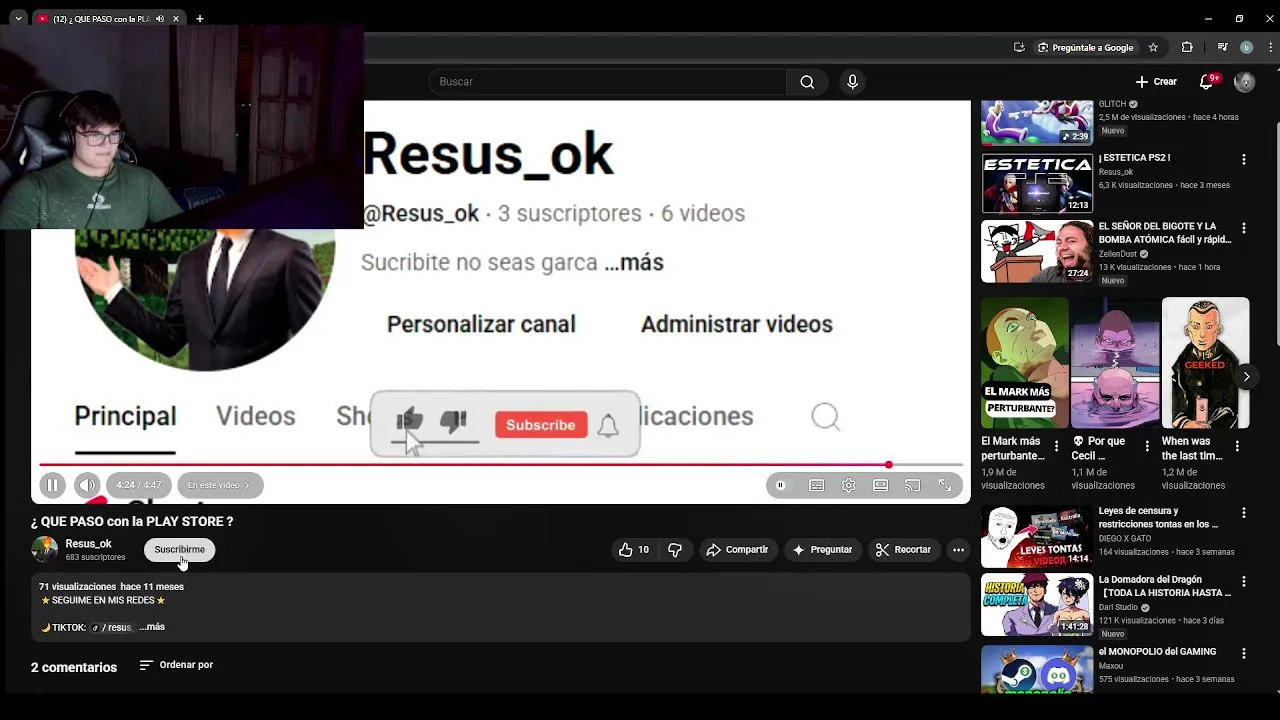Open options for '¡ ESTETICA PS2 !' video

(x=1244, y=160)
